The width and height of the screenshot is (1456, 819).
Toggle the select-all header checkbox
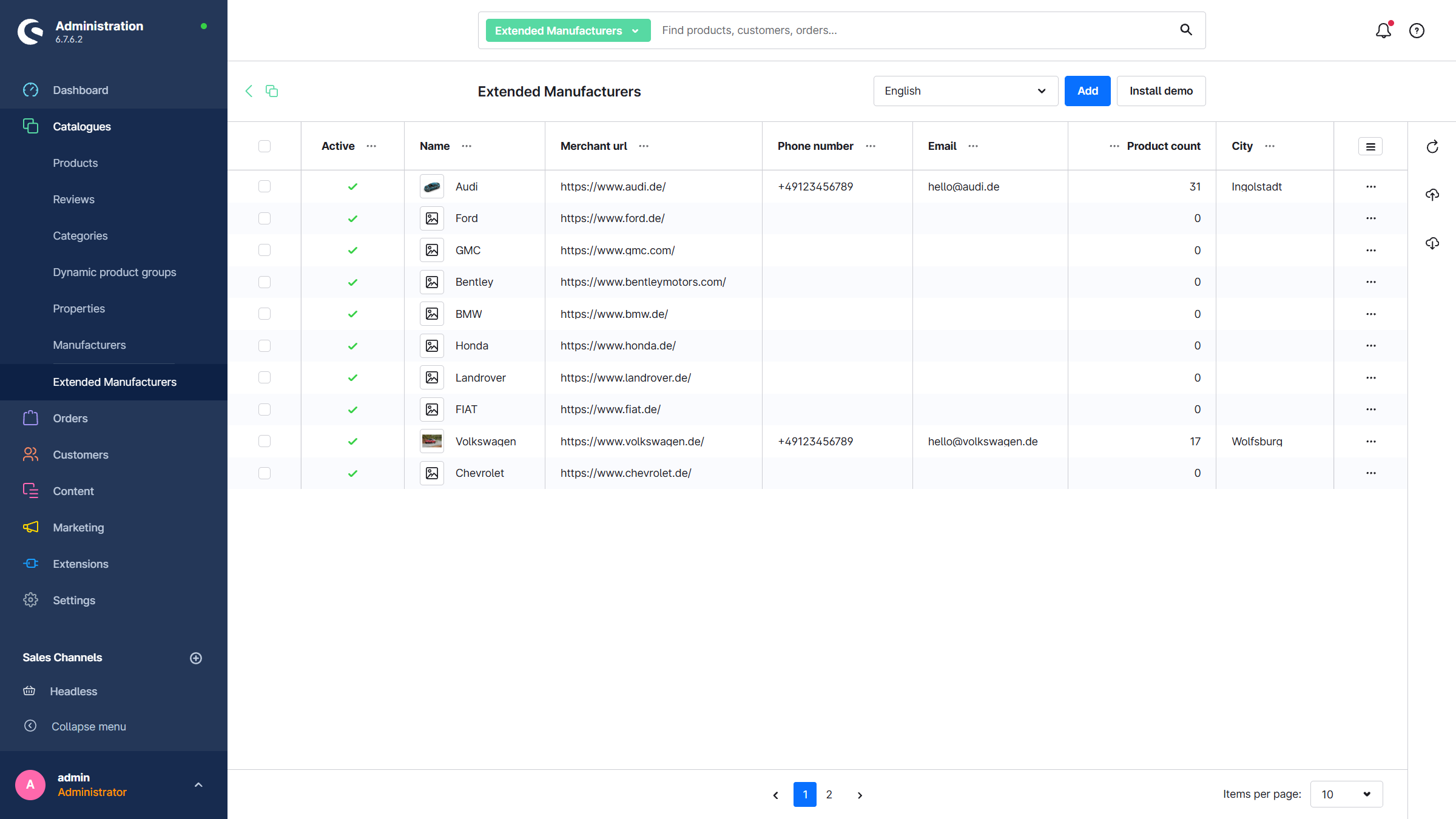coord(265,146)
